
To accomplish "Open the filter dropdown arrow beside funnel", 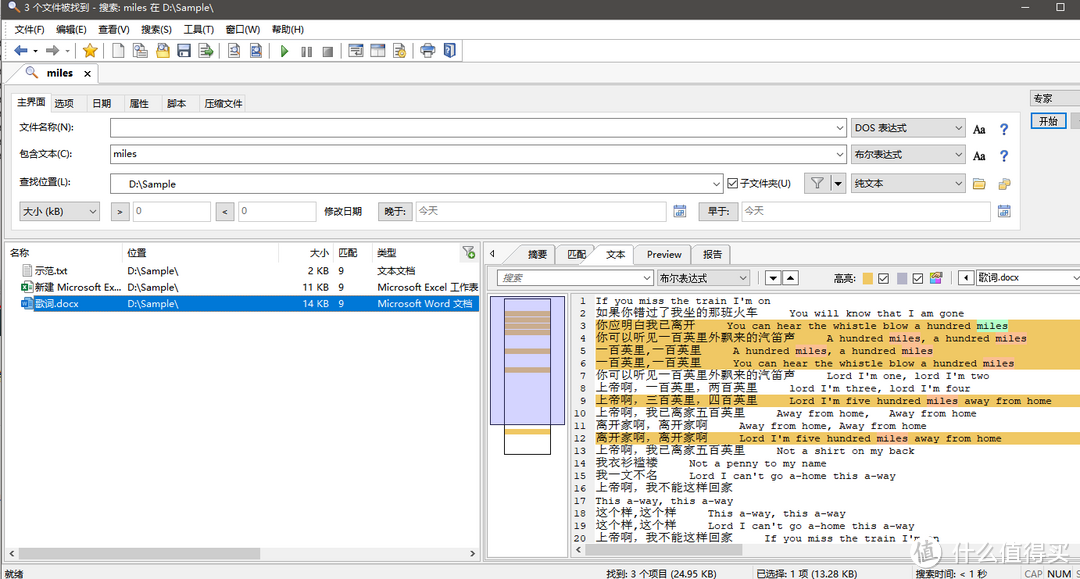I will (838, 183).
